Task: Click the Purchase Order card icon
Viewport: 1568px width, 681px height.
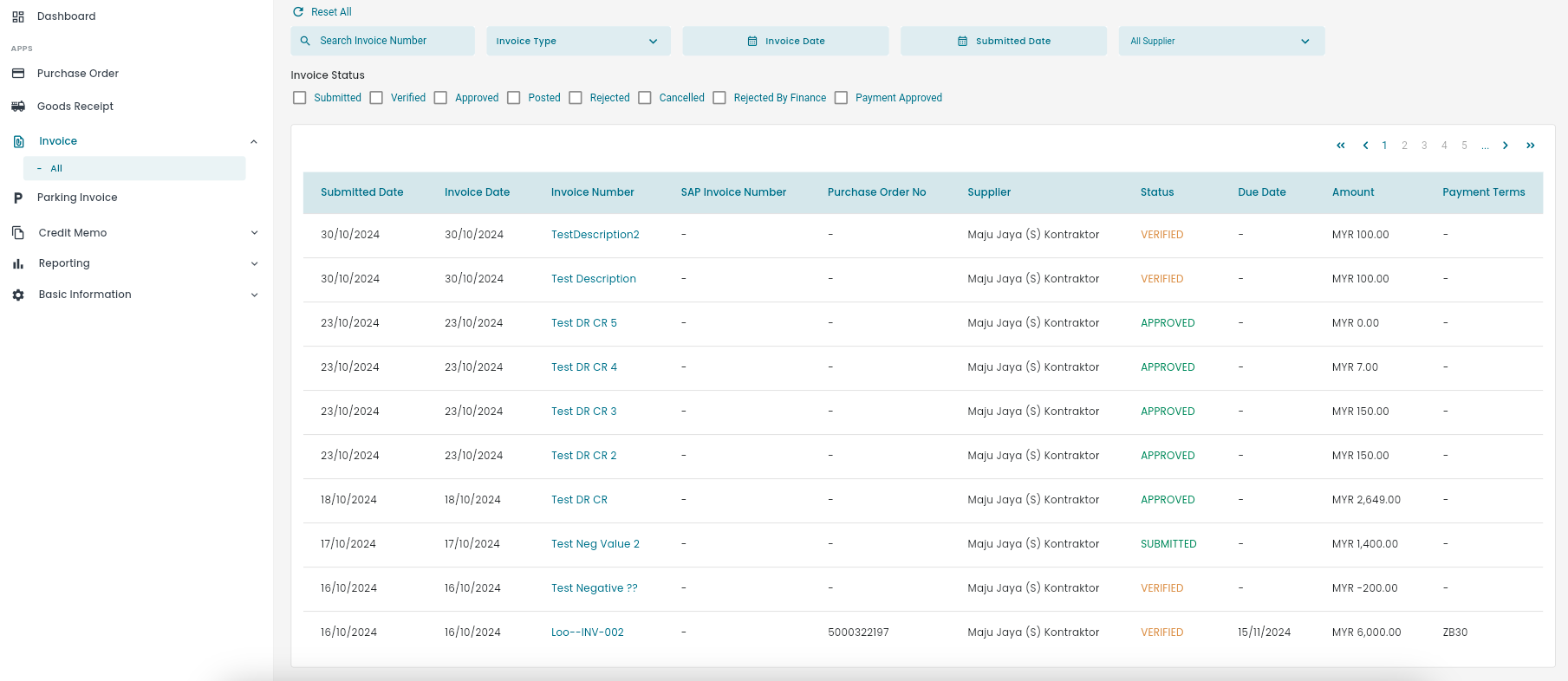Action: 18,74
